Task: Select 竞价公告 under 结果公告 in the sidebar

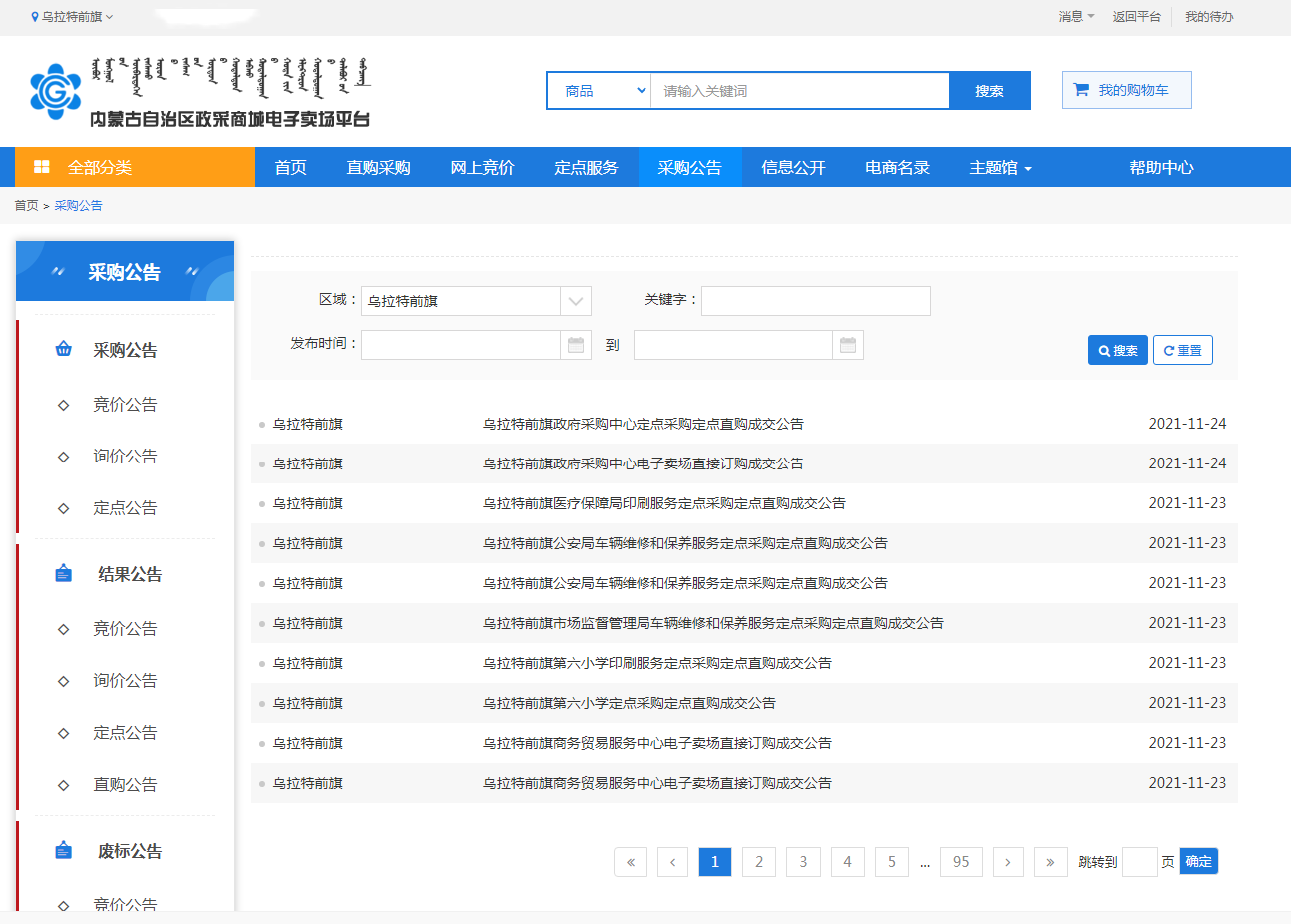Action: tap(125, 629)
